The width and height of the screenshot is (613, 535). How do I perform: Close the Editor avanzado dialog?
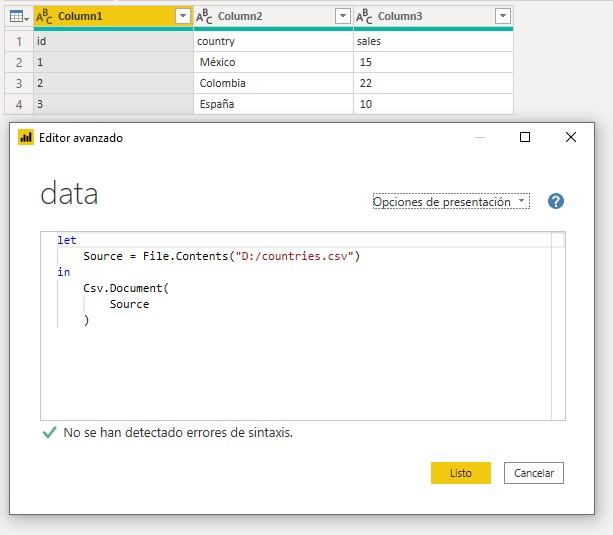pyautogui.click(x=571, y=137)
